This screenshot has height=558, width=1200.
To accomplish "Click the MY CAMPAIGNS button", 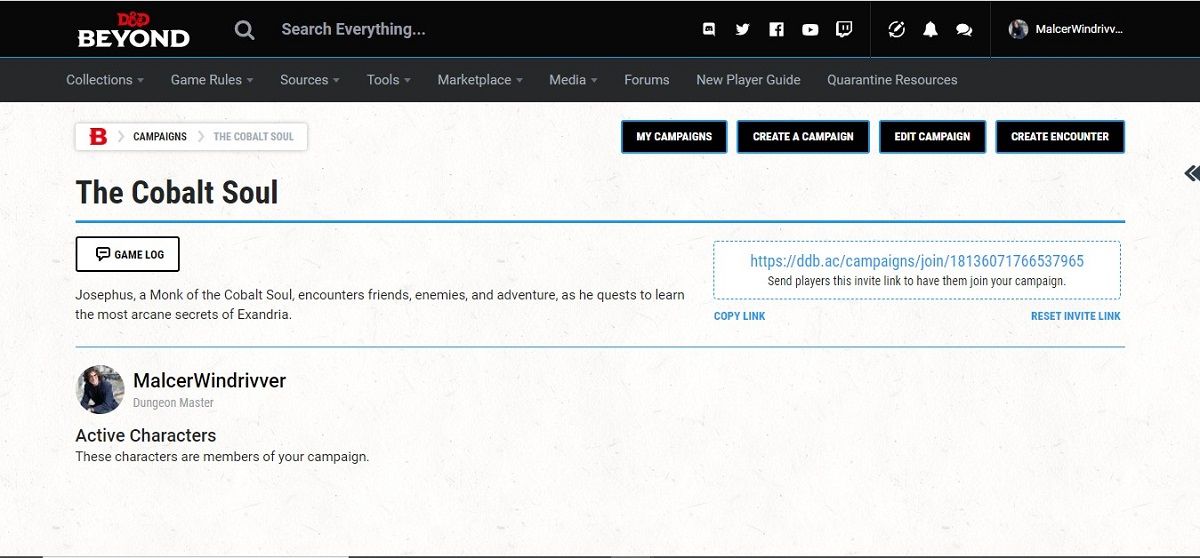I will [x=674, y=137].
